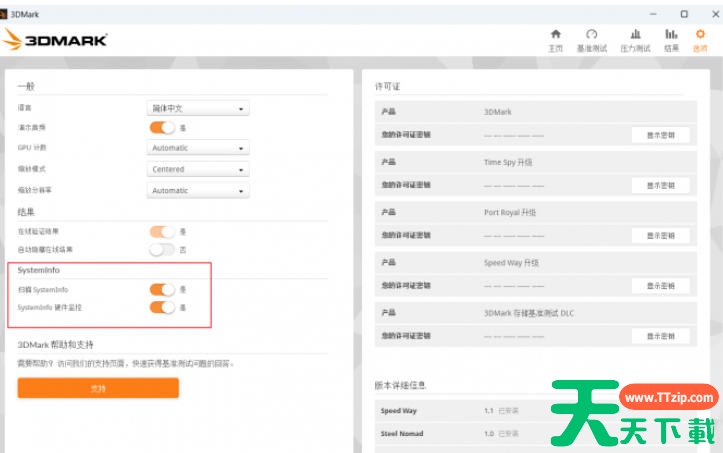Toggle SystemInfo 硬件监控 switch
The height and width of the screenshot is (453, 723).
162,307
